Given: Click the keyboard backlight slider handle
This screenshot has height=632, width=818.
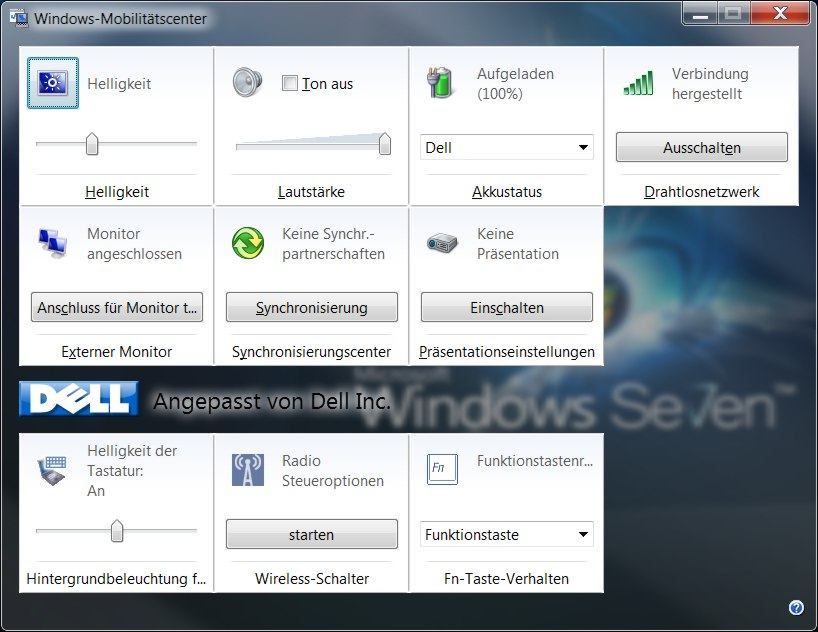Looking at the screenshot, I should 117,531.
